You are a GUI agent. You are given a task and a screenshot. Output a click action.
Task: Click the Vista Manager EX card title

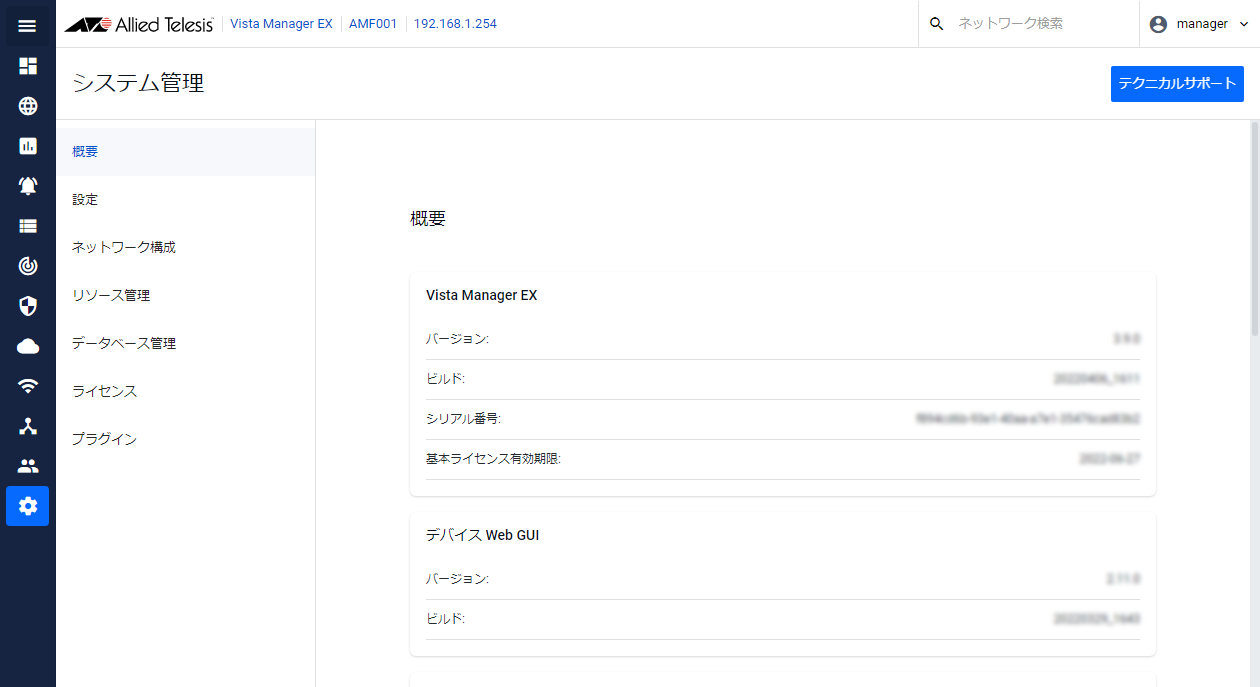(482, 295)
